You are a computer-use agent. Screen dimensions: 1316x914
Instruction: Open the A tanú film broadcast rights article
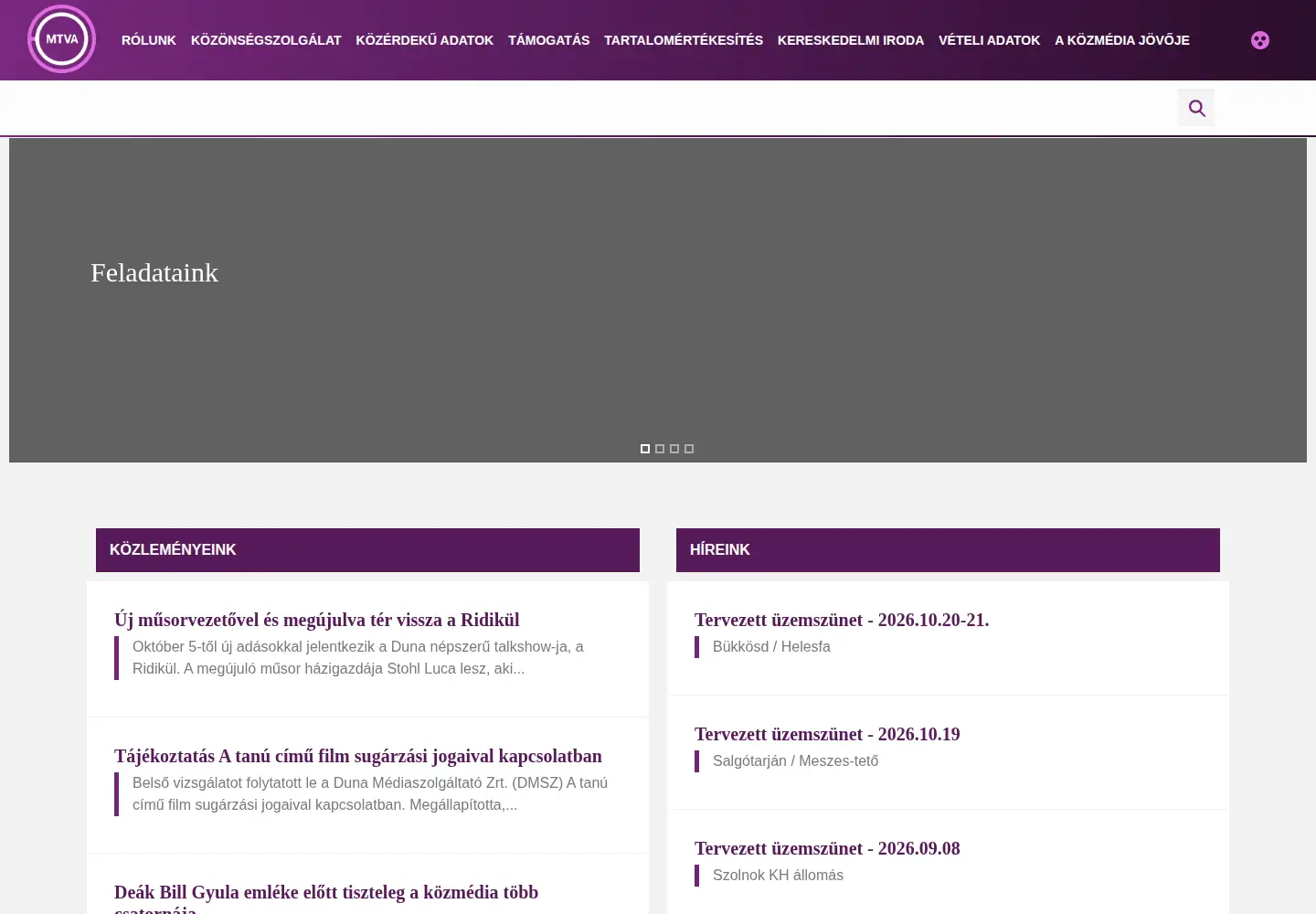(x=358, y=756)
